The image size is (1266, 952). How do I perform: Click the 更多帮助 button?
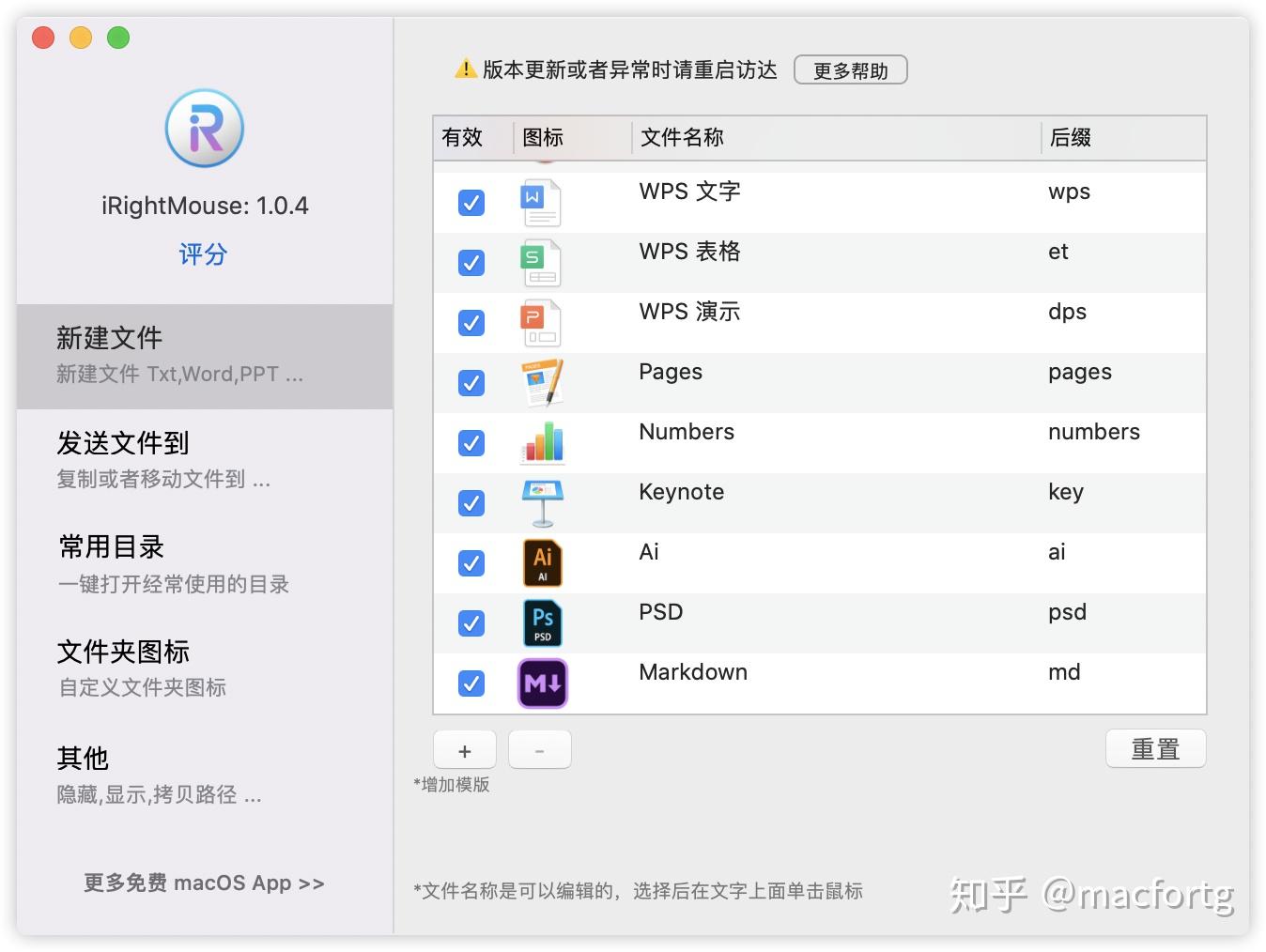click(850, 69)
